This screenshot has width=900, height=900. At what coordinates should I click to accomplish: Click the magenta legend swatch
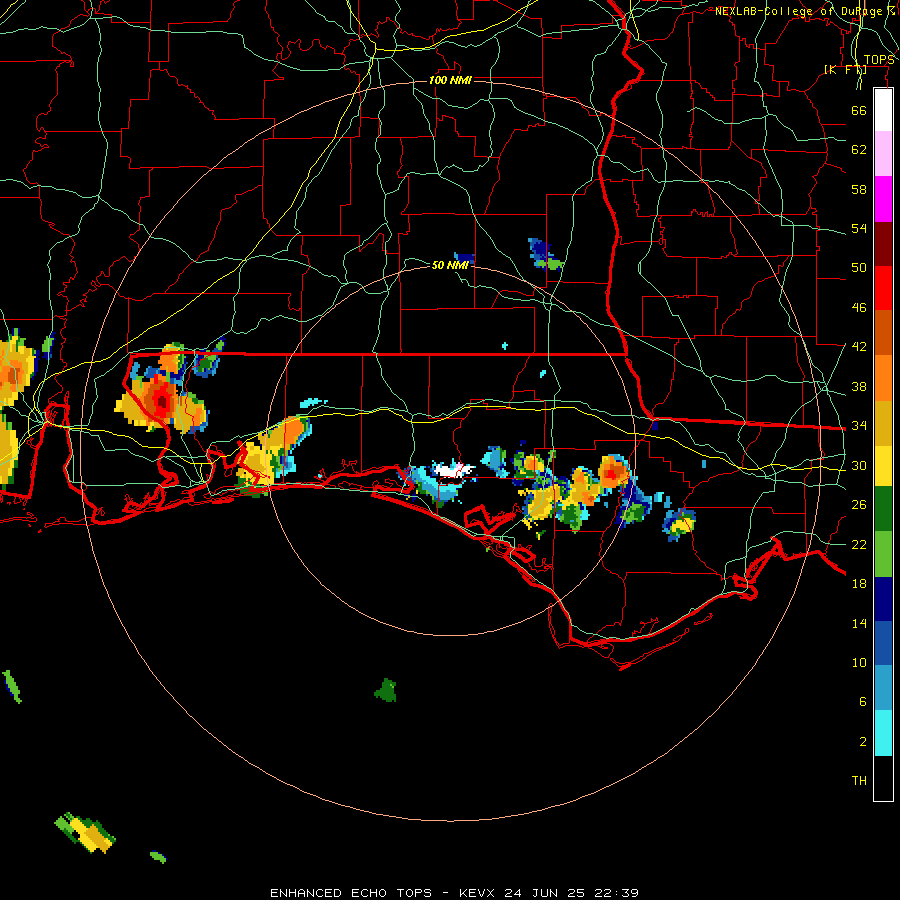[x=883, y=199]
